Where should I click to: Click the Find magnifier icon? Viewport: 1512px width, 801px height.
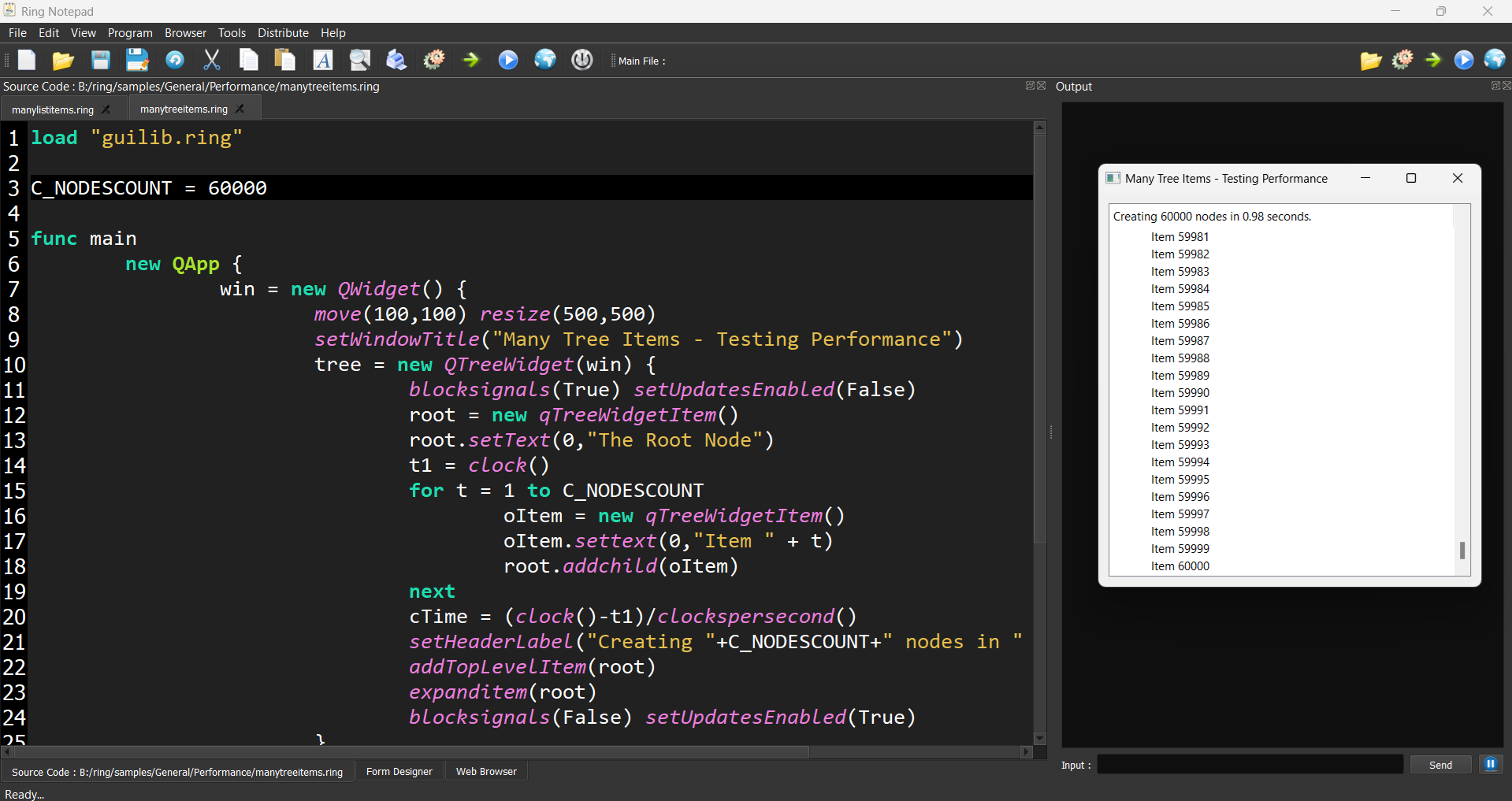(360, 61)
